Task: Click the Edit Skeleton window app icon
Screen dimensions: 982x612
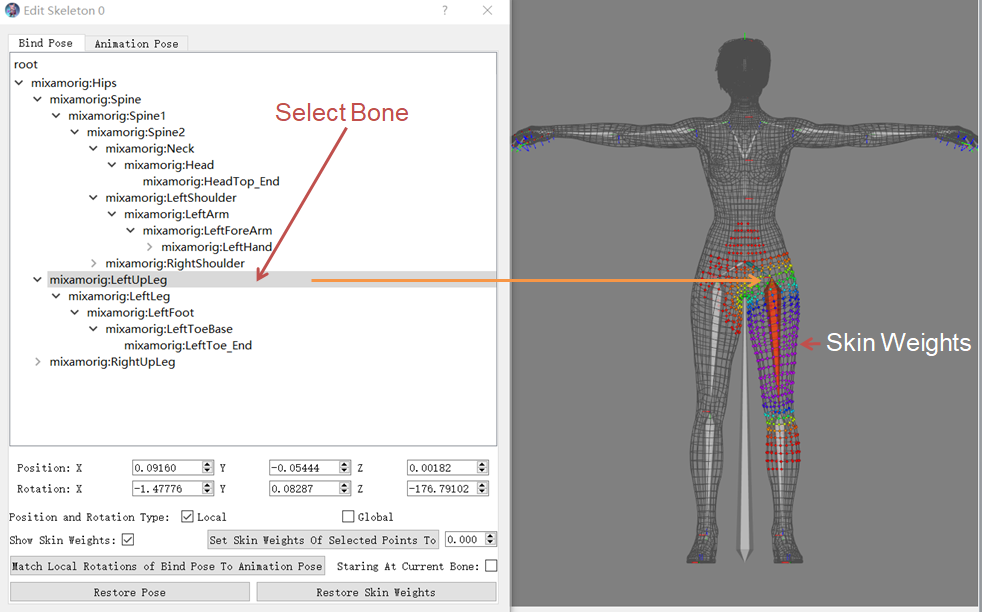Action: (x=12, y=11)
